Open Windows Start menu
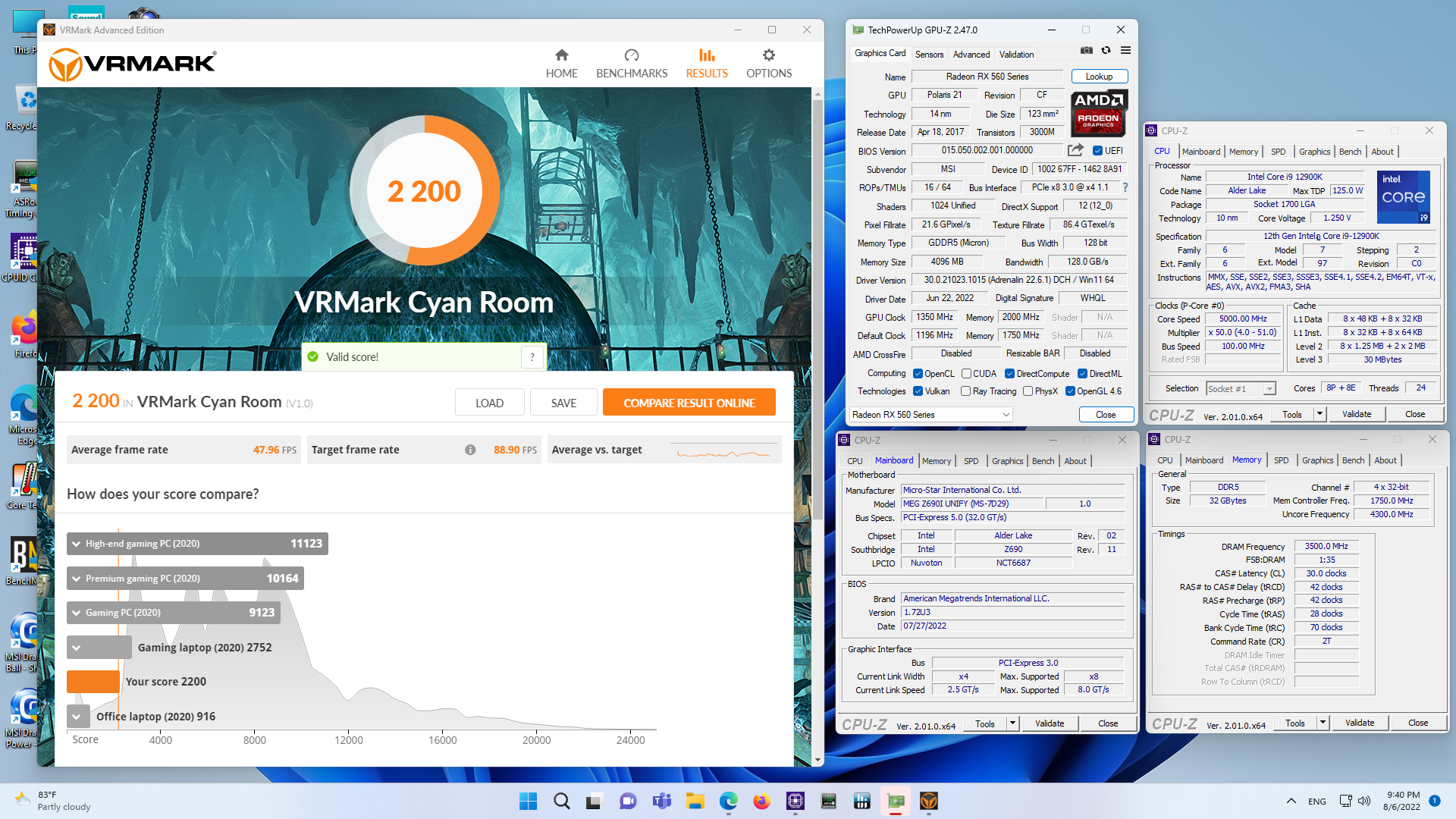This screenshot has width=1456, height=819. coord(529,801)
